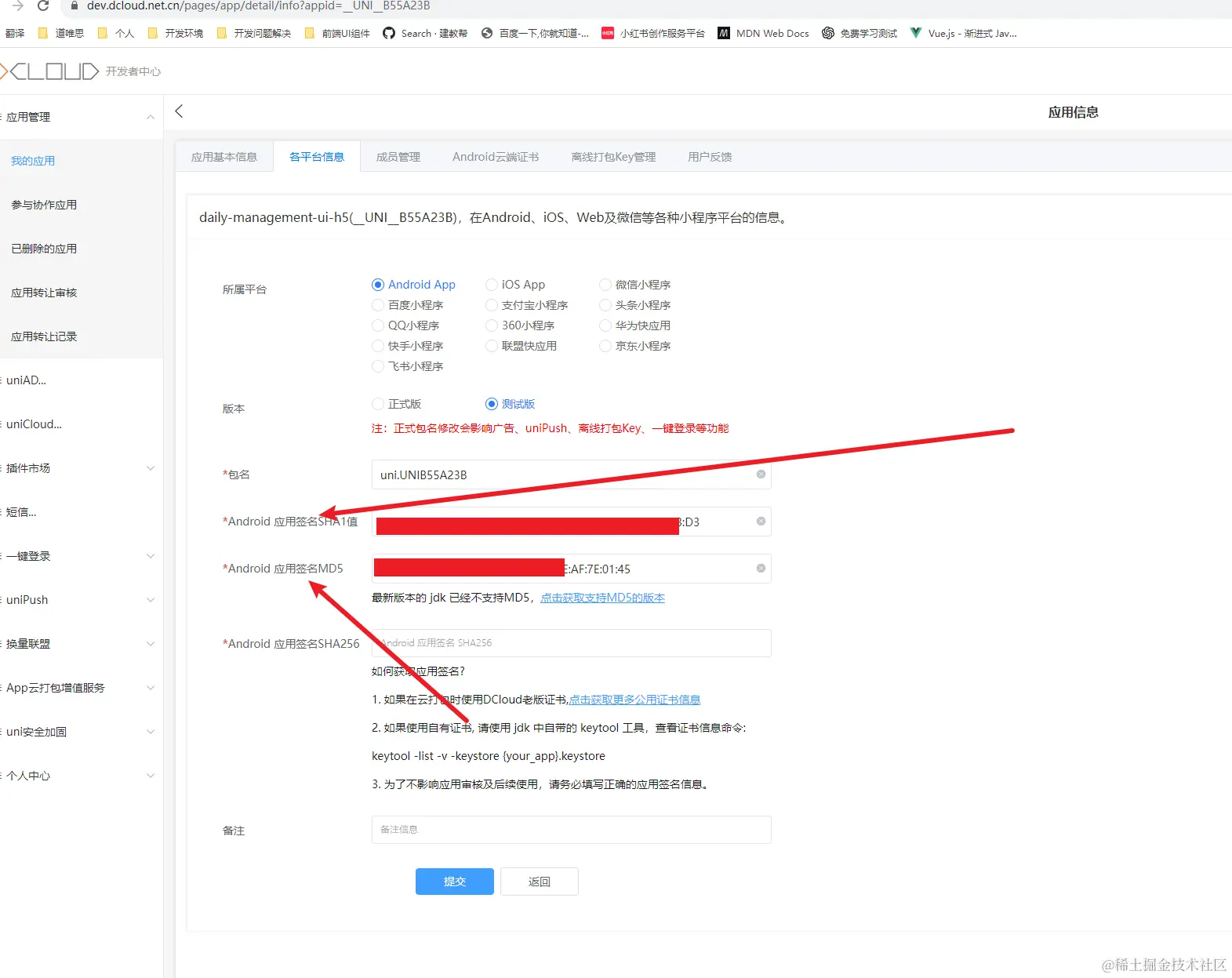Open the 道唯思 bookmark folder
The width and height of the screenshot is (1232, 978).
pyautogui.click(x=60, y=33)
